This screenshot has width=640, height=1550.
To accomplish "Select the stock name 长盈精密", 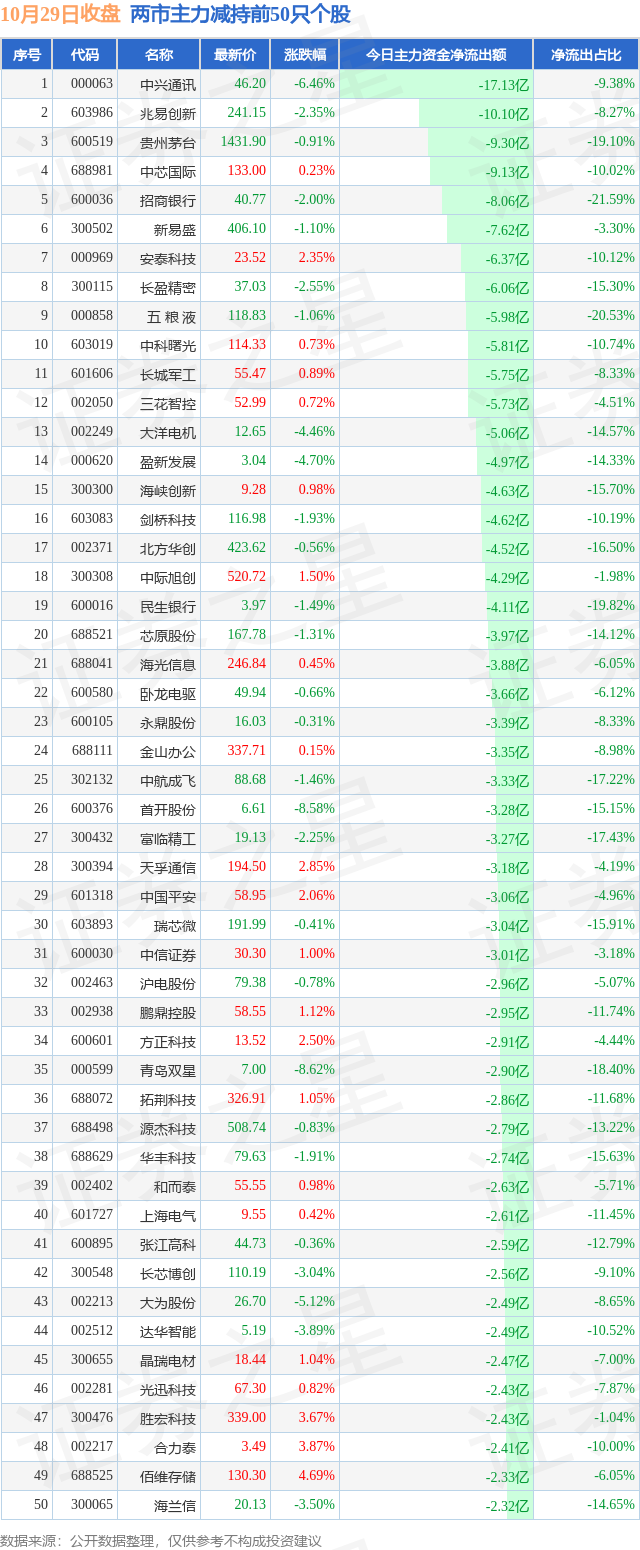I will pos(168,287).
